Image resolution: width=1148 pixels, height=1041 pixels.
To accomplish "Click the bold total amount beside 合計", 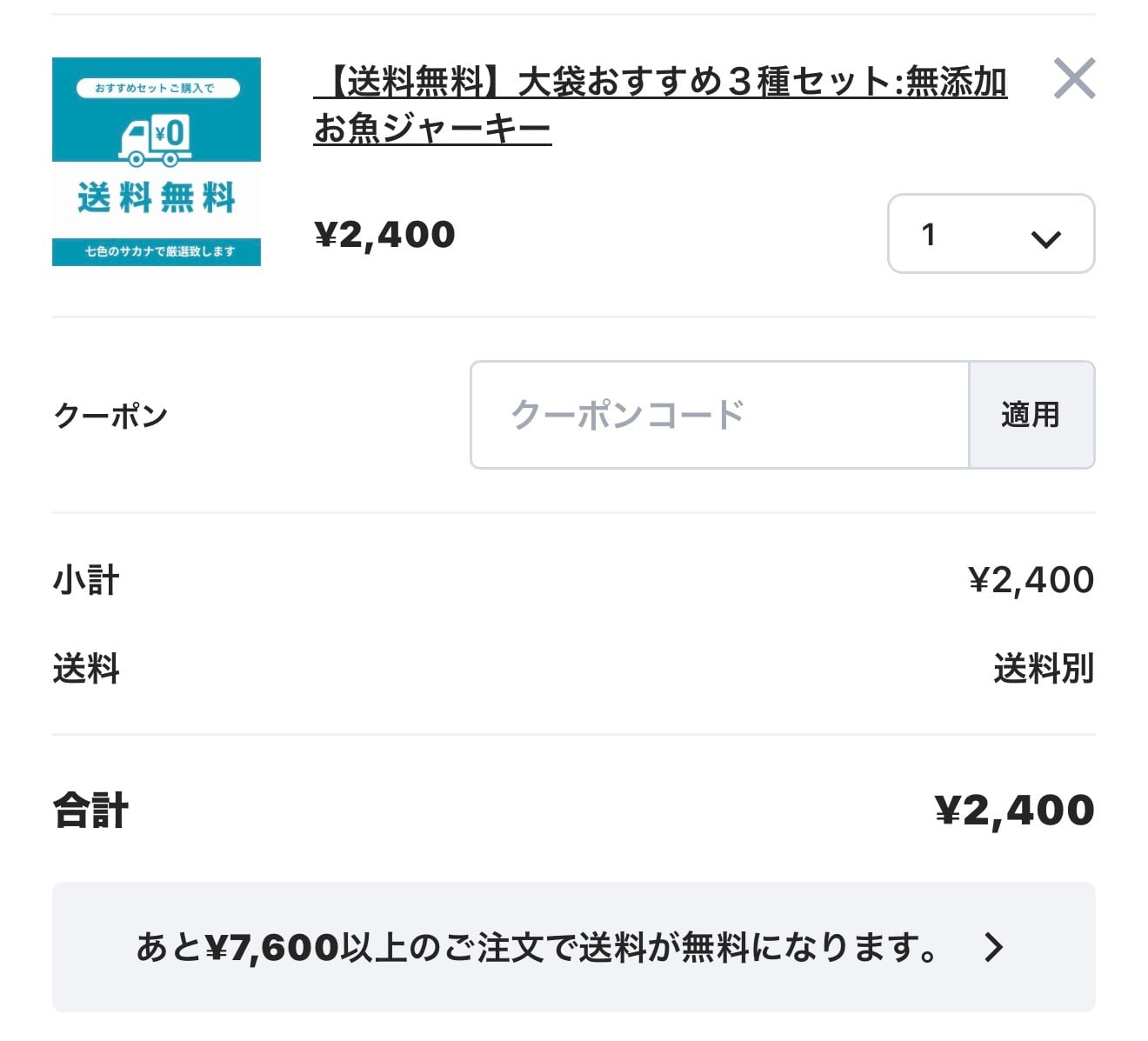I will (x=1014, y=811).
